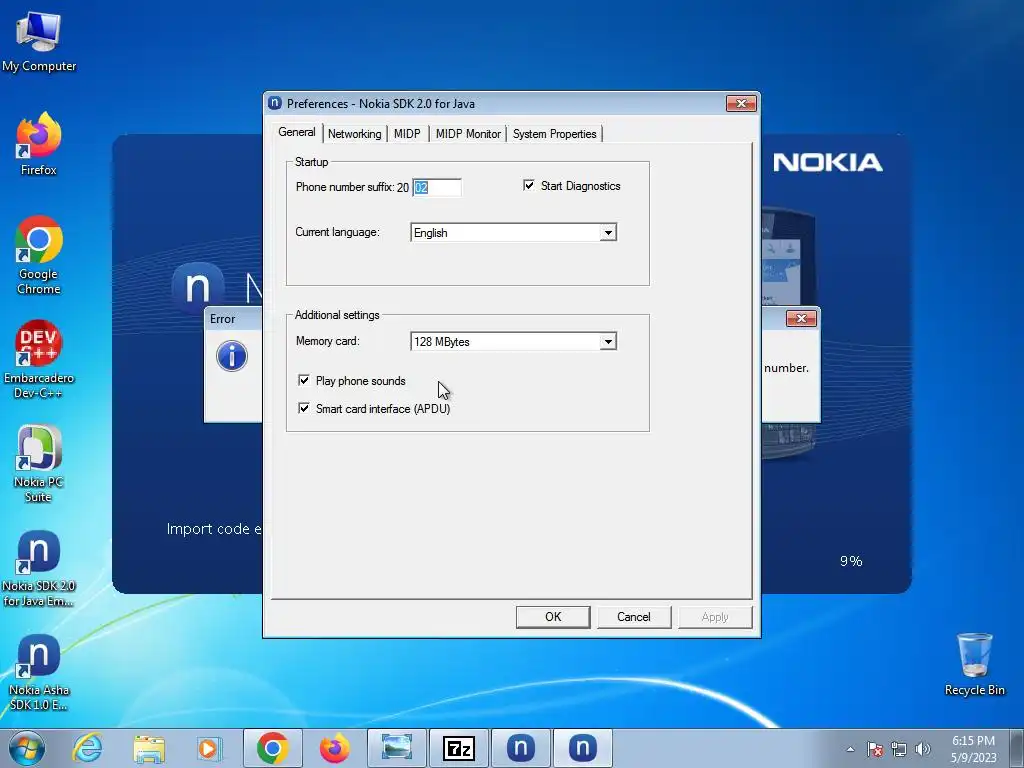Open Windows Media Player in taskbar
Image resolution: width=1024 pixels, height=768 pixels.
(x=209, y=748)
